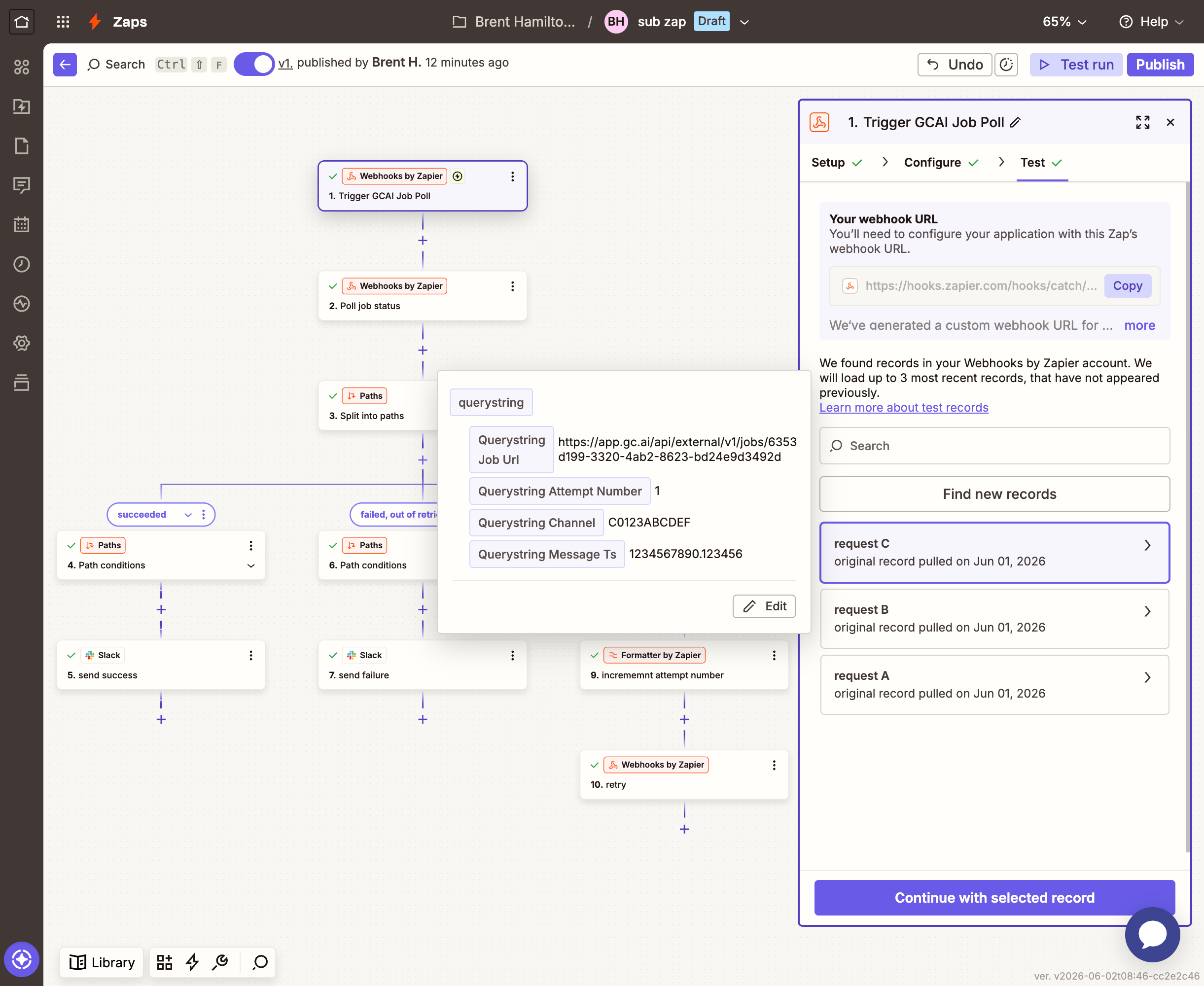Viewport: 1204px width, 986px height.
Task: Click the bottom toolbar lightning bolt icon
Action: pos(192,961)
